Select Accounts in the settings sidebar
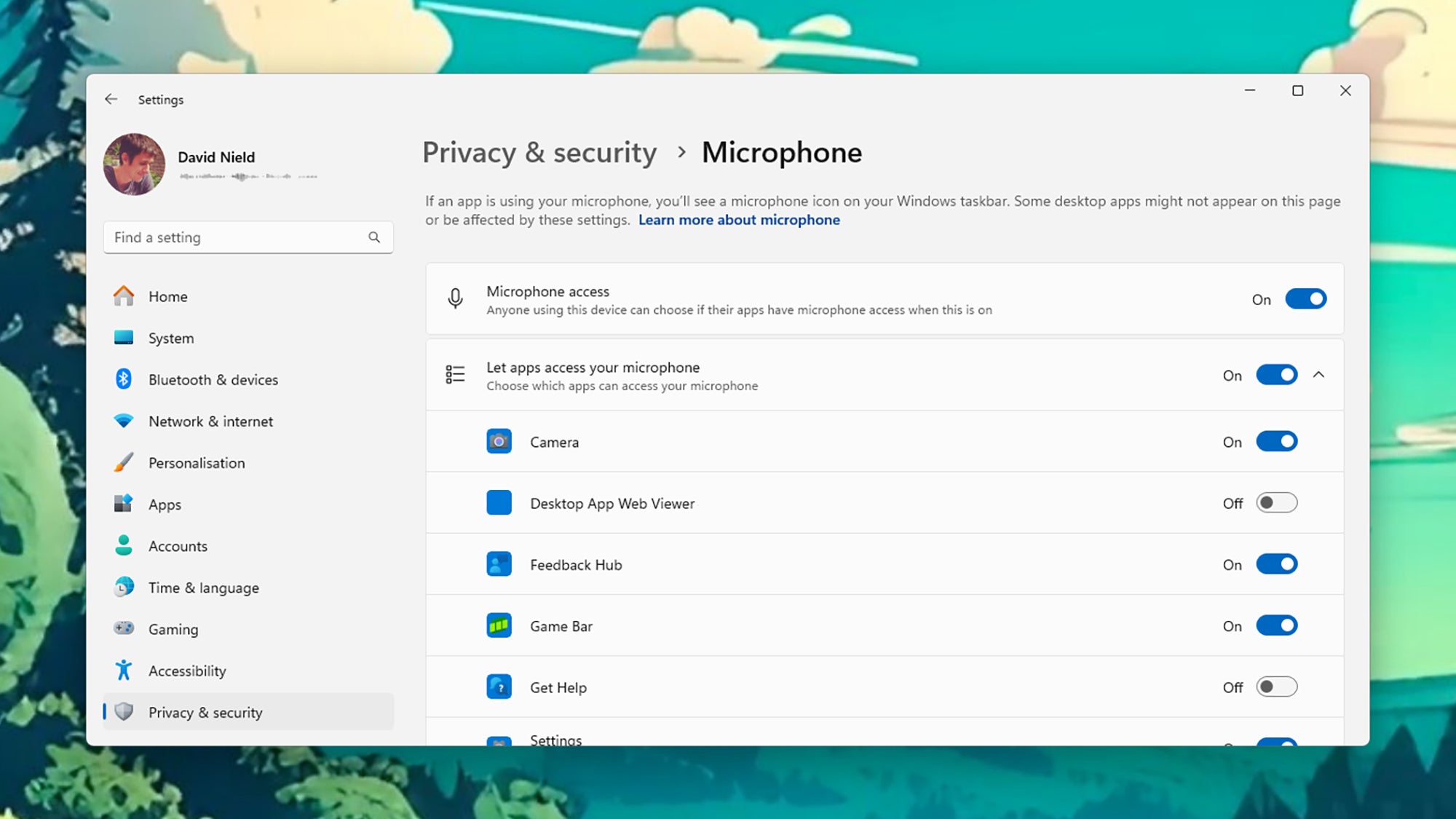This screenshot has height=819, width=1456. click(x=178, y=546)
